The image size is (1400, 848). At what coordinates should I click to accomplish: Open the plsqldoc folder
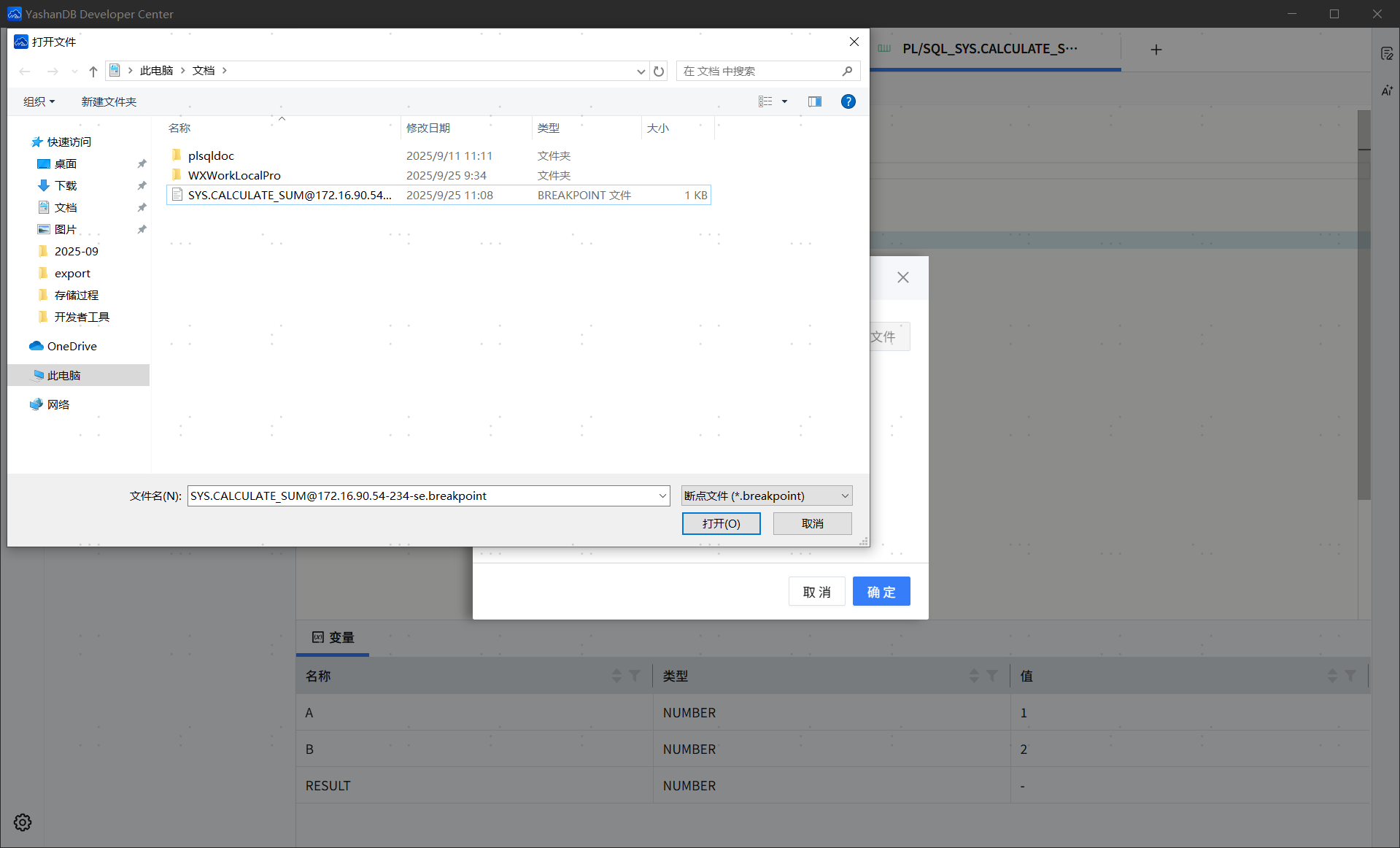(x=211, y=155)
